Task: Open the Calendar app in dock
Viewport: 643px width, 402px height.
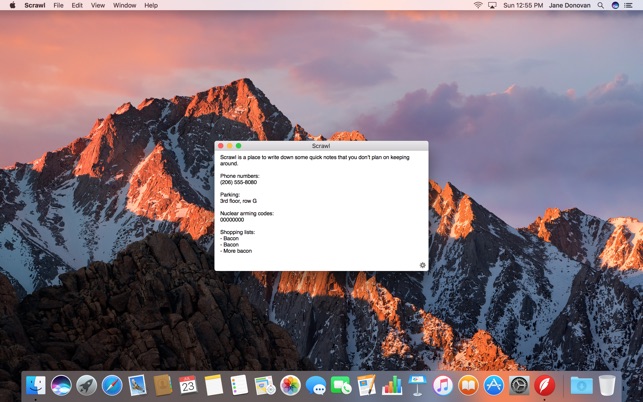Action: (x=188, y=385)
